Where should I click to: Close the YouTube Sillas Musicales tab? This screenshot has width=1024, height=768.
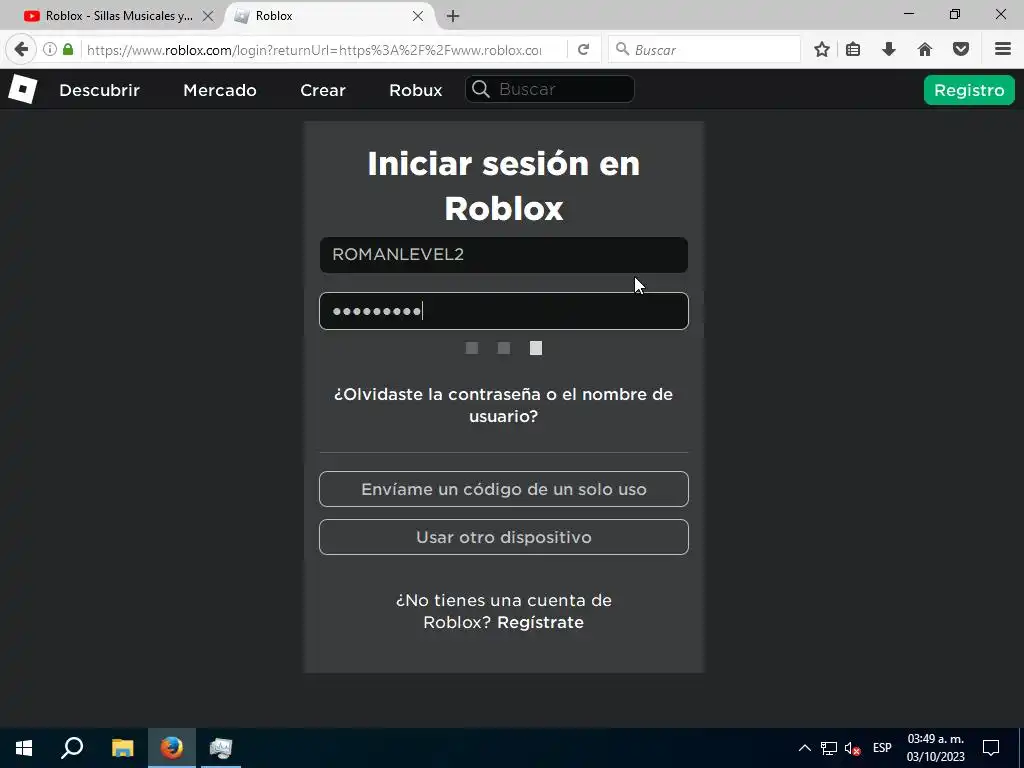pyautogui.click(x=208, y=16)
